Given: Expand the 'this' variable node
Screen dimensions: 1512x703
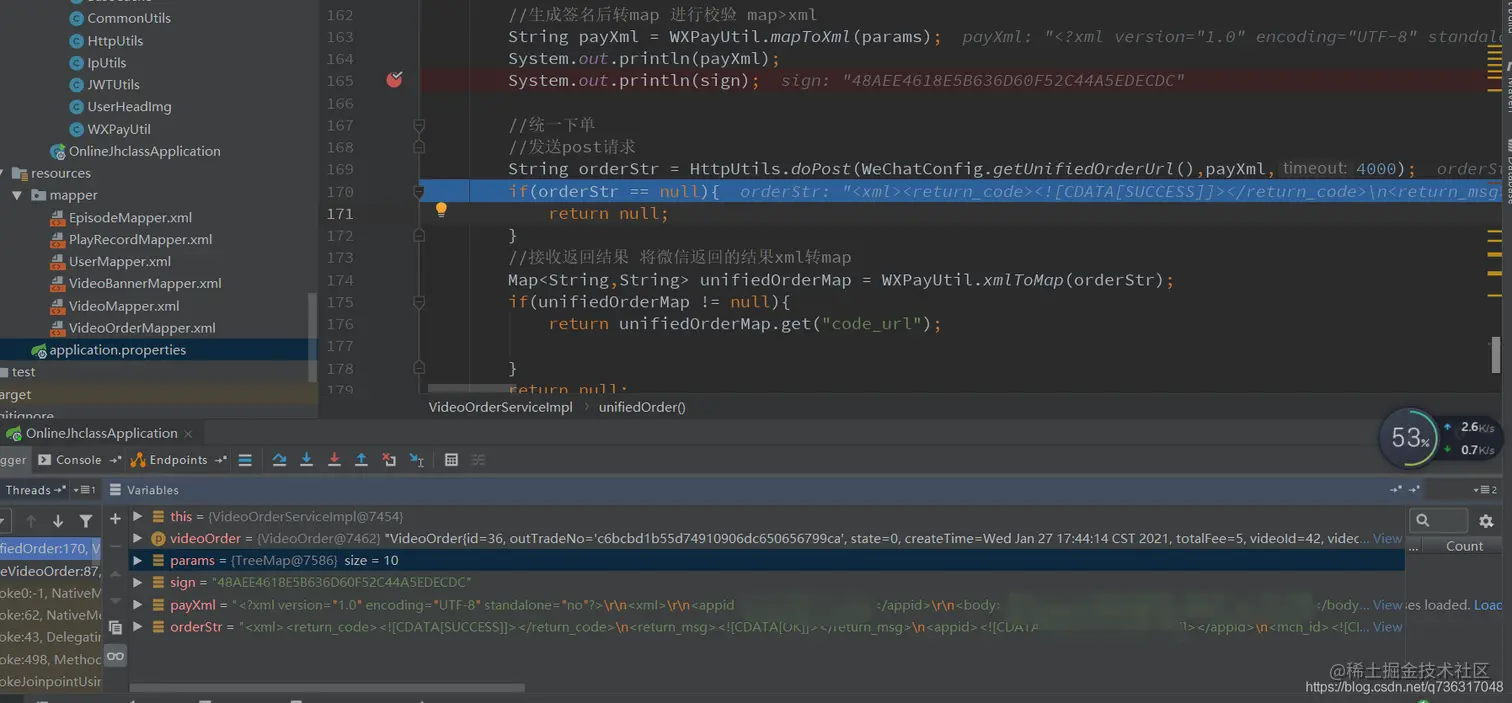Looking at the screenshot, I should point(138,517).
